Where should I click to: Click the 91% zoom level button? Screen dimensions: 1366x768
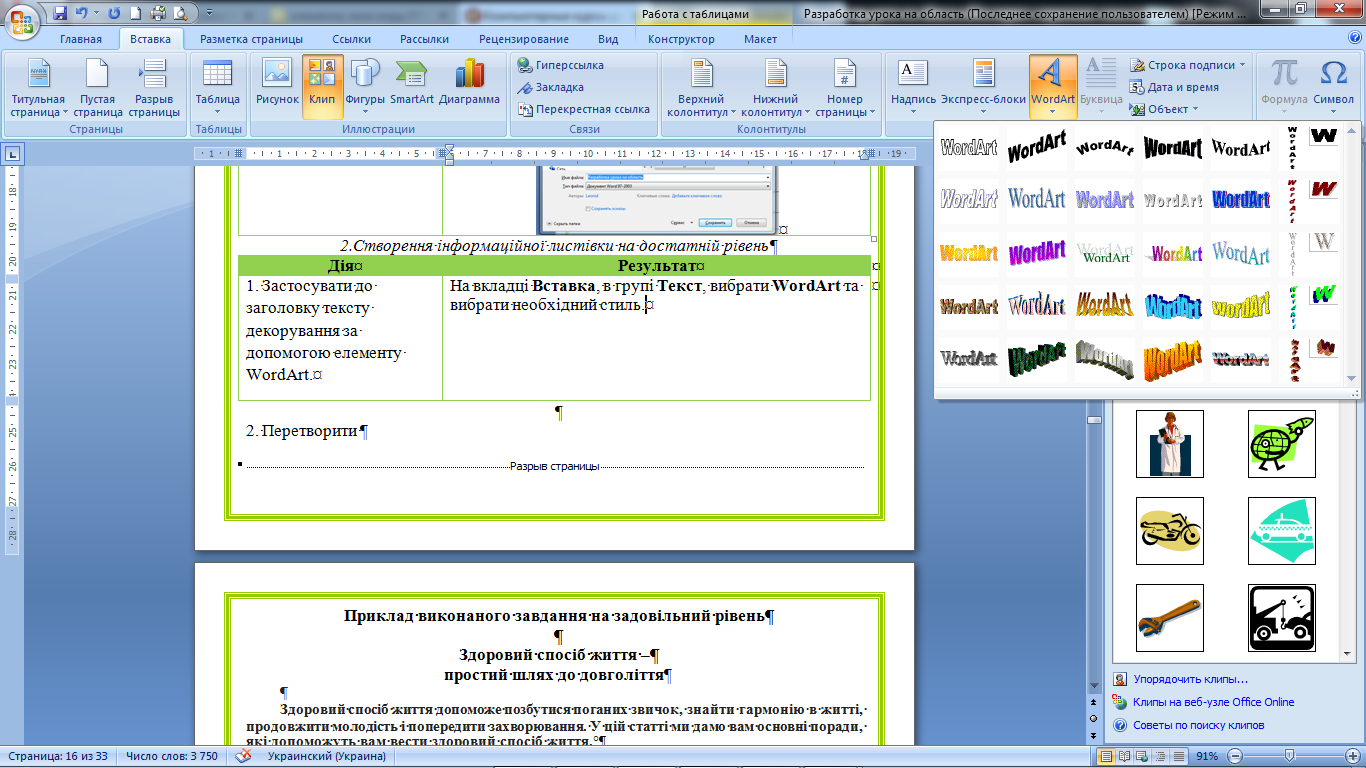(x=1207, y=756)
